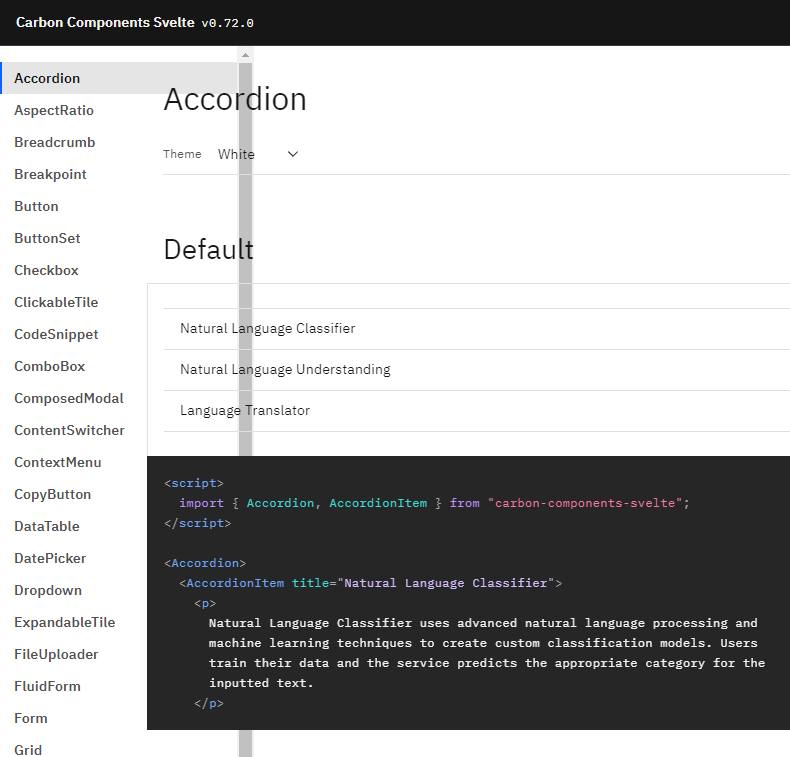This screenshot has height=757, width=790.
Task: Go to CodeSnippet in the sidebar
Action: pyautogui.click(x=56, y=334)
